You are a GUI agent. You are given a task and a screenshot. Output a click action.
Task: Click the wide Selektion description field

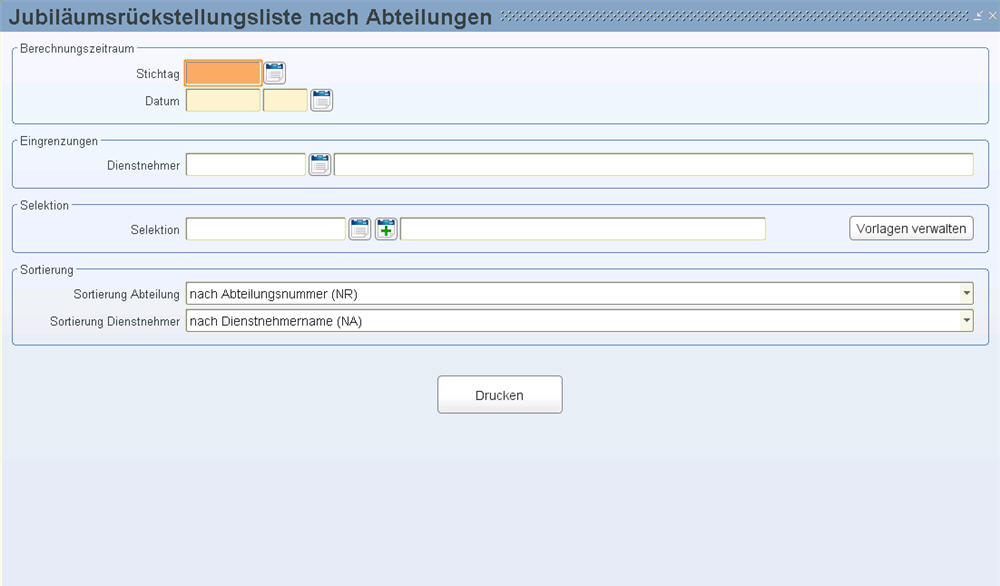[583, 229]
